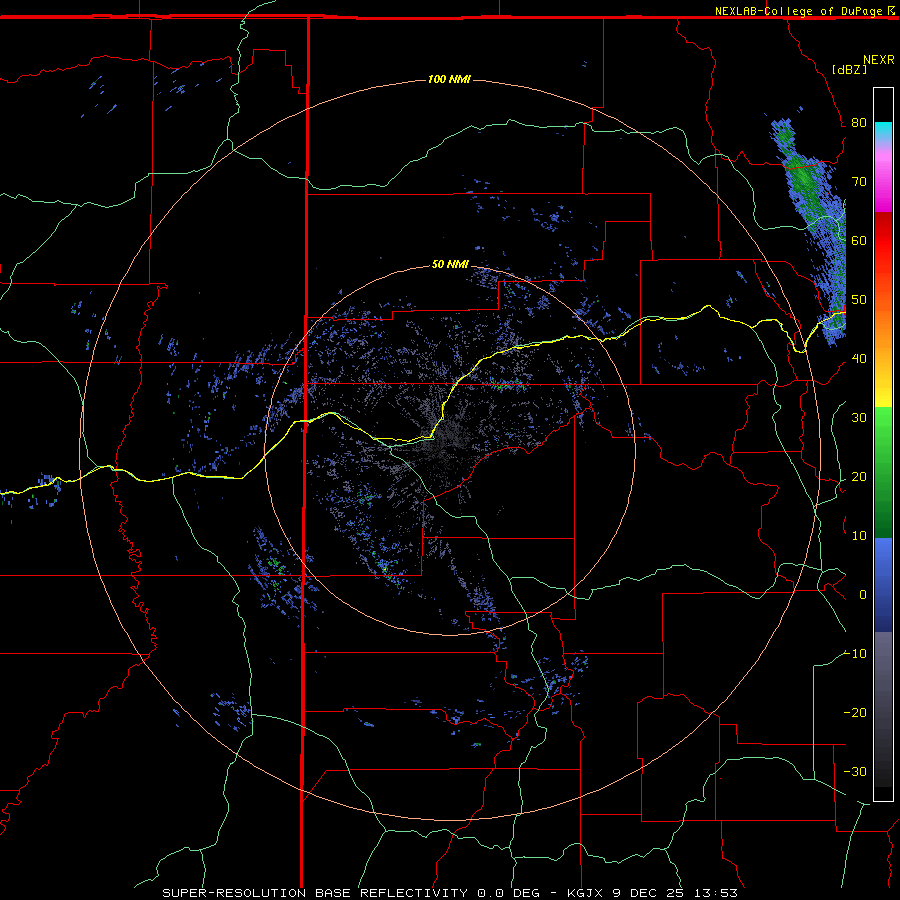Click the 10 dBZ scale value
Viewport: 900px width, 900px height.
coord(859,536)
